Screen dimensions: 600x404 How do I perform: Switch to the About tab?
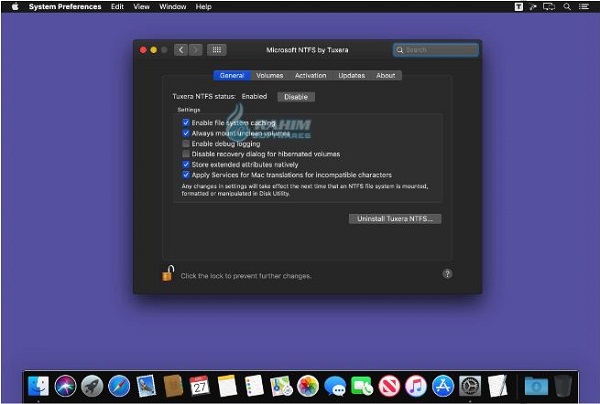click(386, 75)
